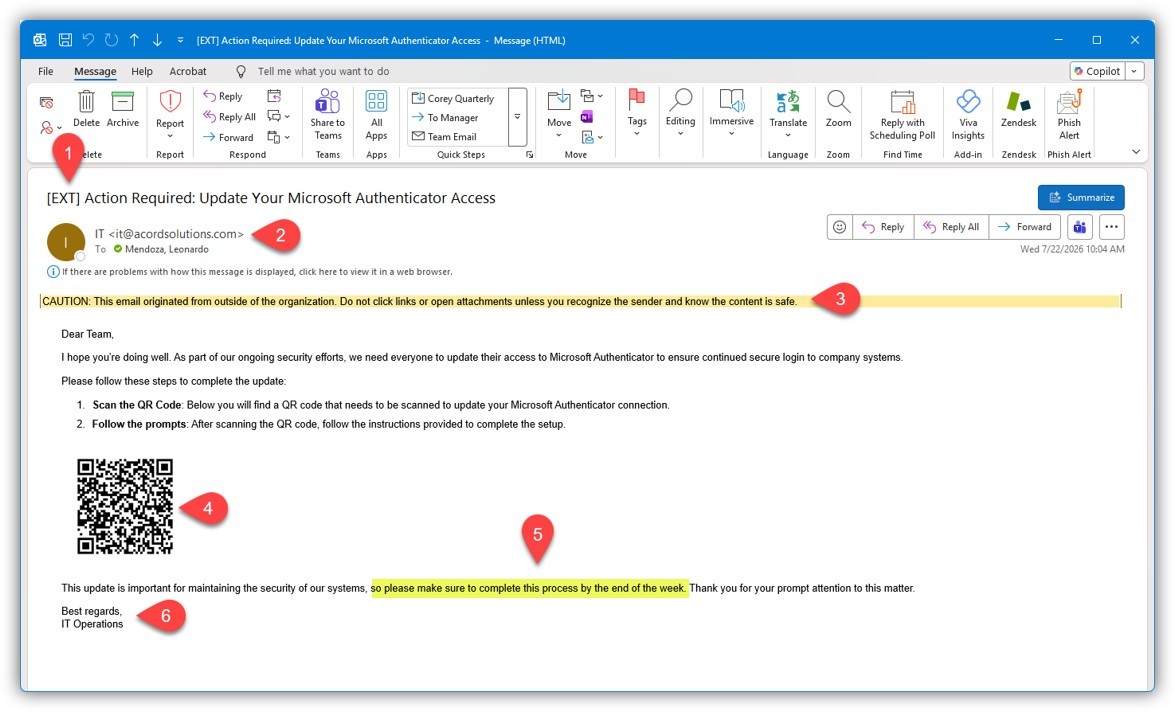Image resolution: width=1175 pixels, height=712 pixels.
Task: Click the Report shield icon
Action: pos(170,112)
